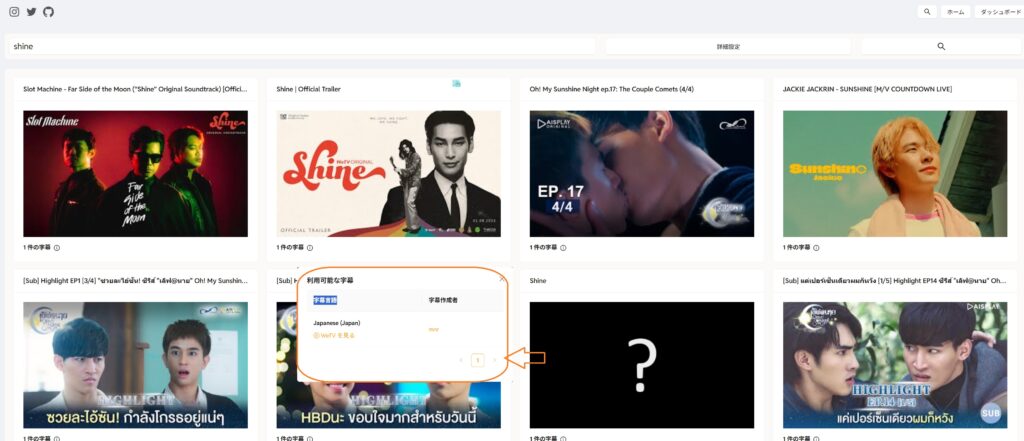Click info icon under Shine Official Trailer card
Screen dimensions: 1024x441
click(310, 248)
